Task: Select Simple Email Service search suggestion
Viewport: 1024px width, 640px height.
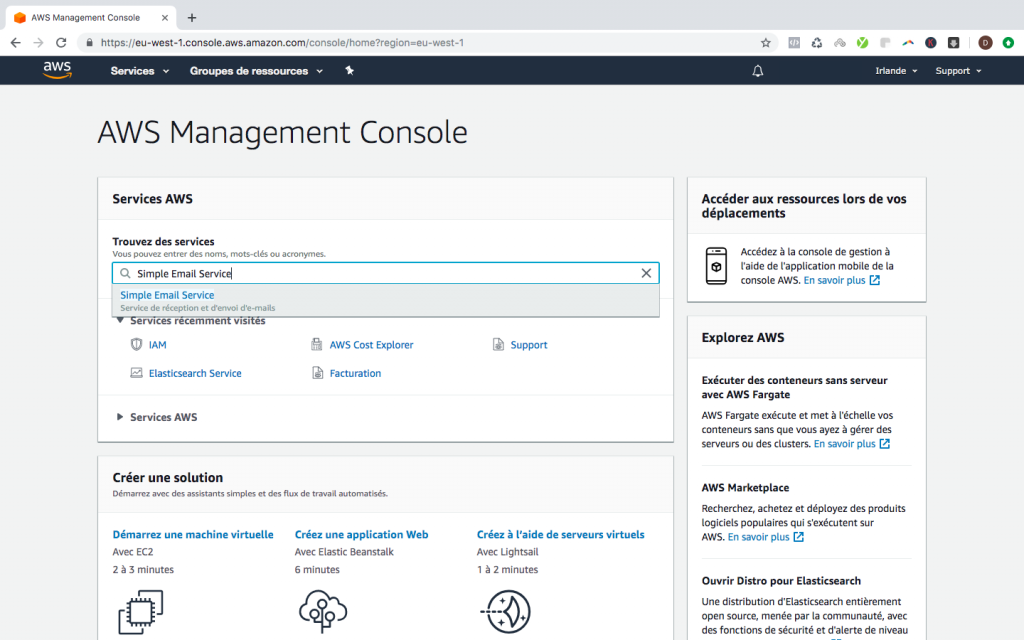Action: [167, 296]
